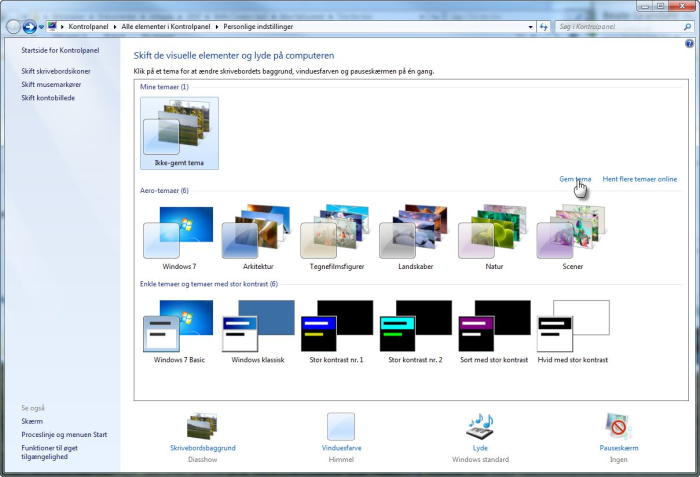Viewport: 700px width, 477px height.
Task: Open the Skrivebordsbaggrund slideshow icon
Action: 203,427
